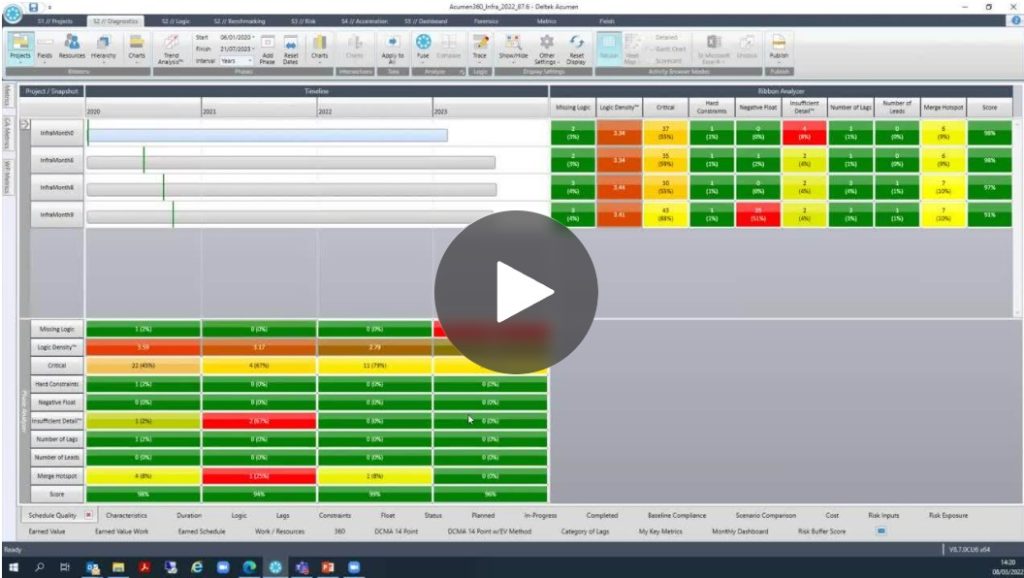Open PowerPoint from the Windows taskbar
The image size is (1024, 578).
point(327,567)
